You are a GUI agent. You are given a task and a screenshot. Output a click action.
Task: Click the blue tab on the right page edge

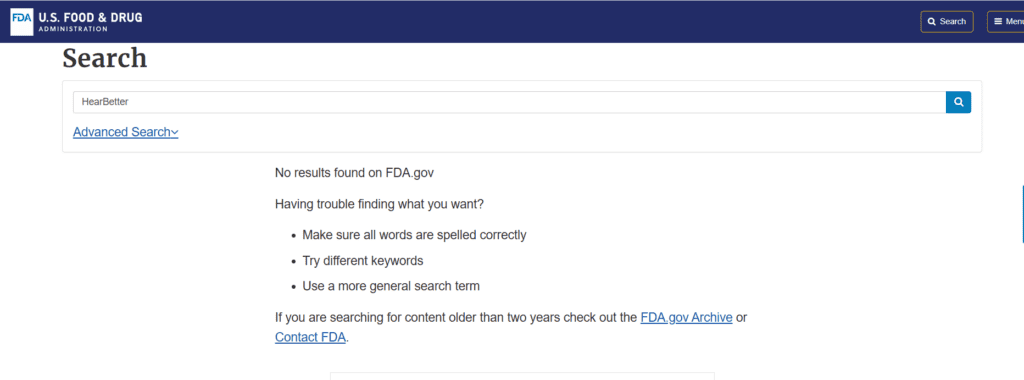coord(1022,214)
